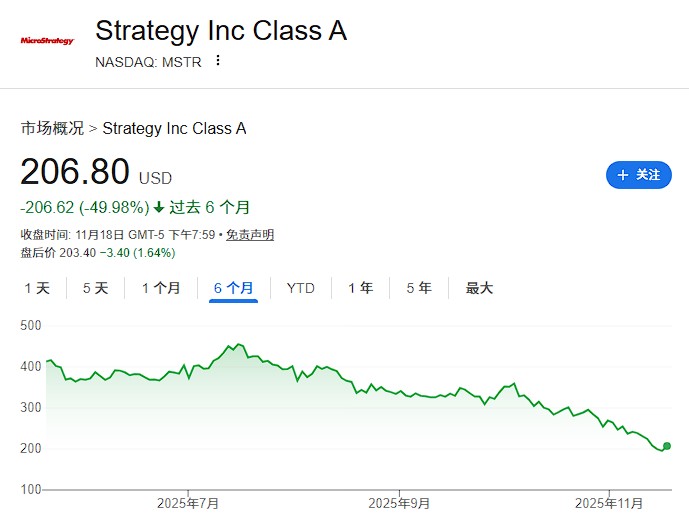Select the 5 天 time range tab
Image resolution: width=689 pixels, height=520 pixels.
tap(95, 288)
